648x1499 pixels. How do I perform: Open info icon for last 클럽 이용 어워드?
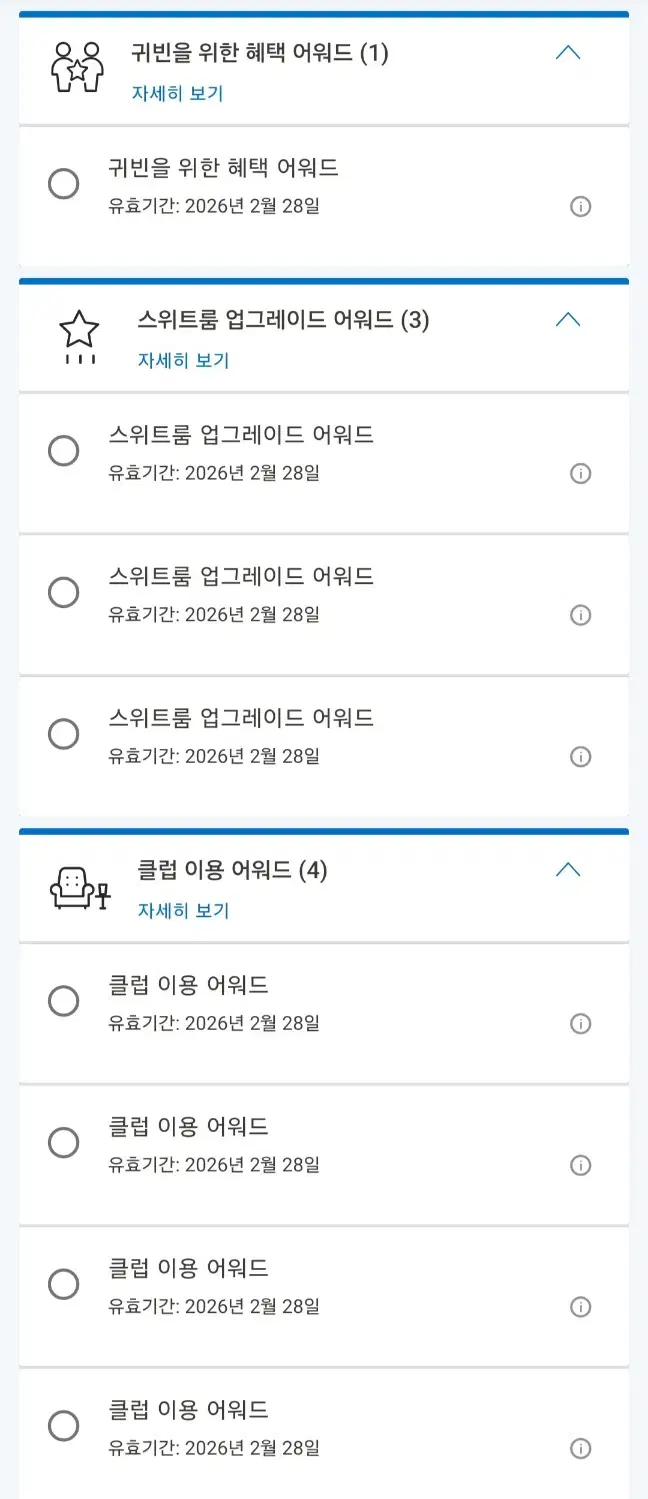(x=580, y=1449)
